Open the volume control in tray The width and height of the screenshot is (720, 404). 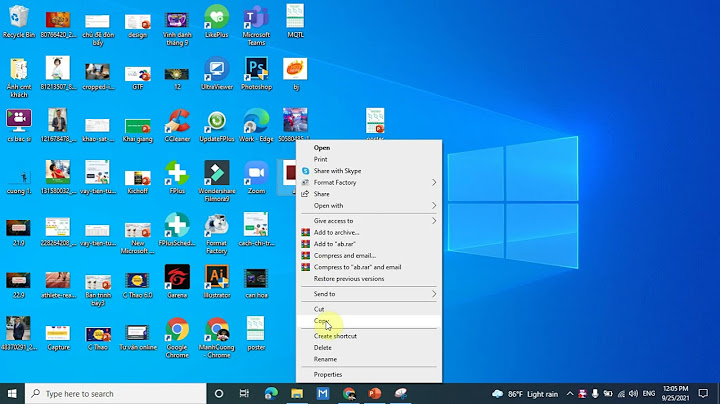click(x=633, y=394)
